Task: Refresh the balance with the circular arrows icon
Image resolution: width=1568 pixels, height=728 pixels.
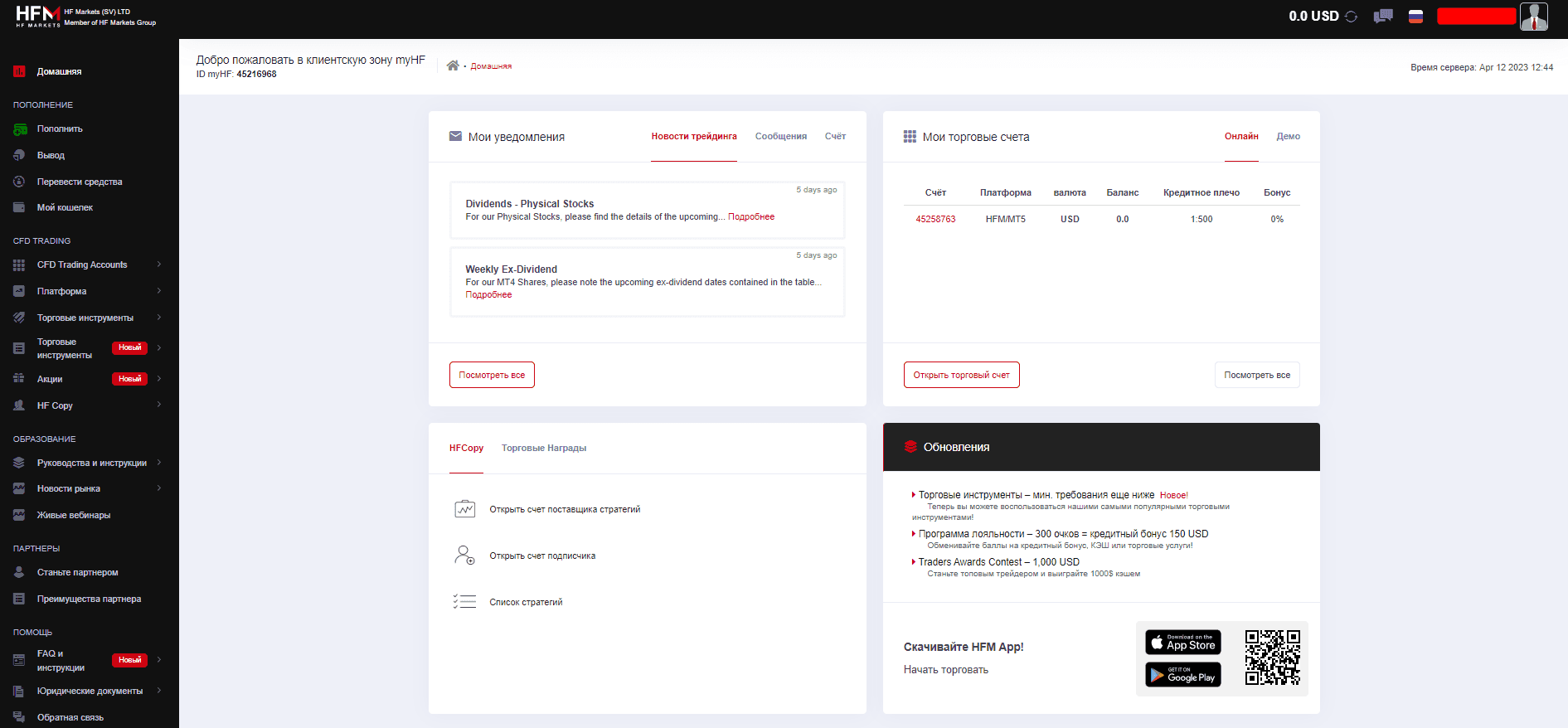Action: click(x=1351, y=17)
